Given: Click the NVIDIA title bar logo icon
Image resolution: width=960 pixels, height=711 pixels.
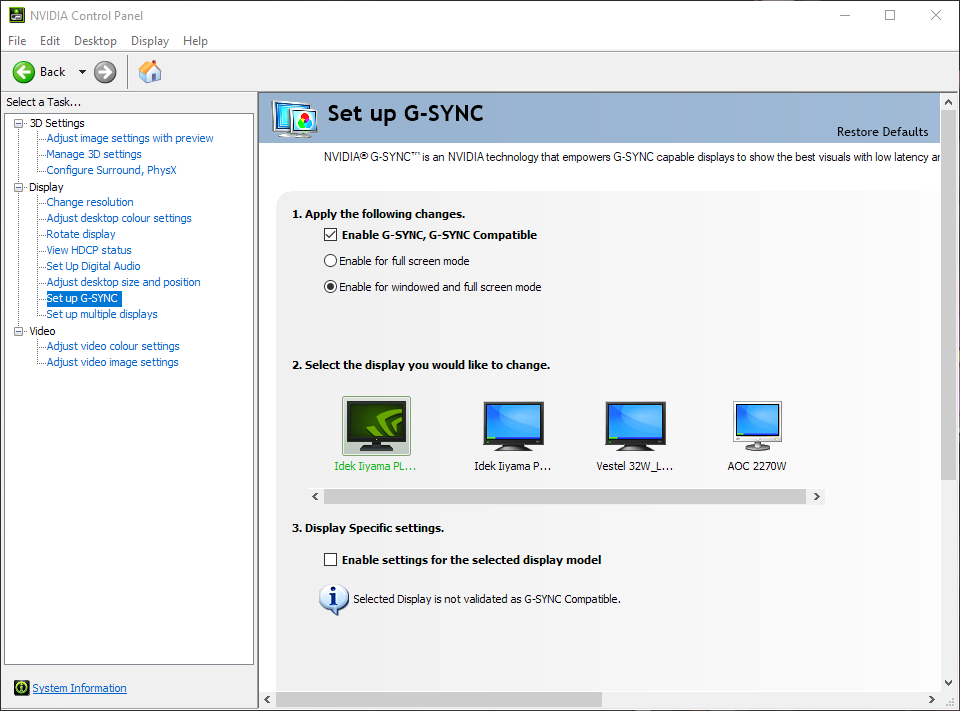Looking at the screenshot, I should click(x=17, y=15).
